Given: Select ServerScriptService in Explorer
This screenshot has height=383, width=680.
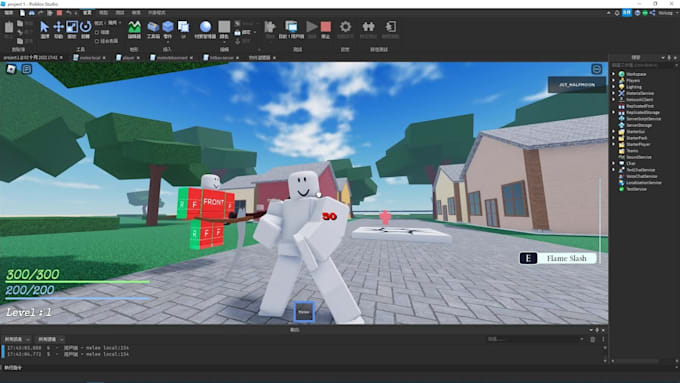Looking at the screenshot, I should (643, 119).
